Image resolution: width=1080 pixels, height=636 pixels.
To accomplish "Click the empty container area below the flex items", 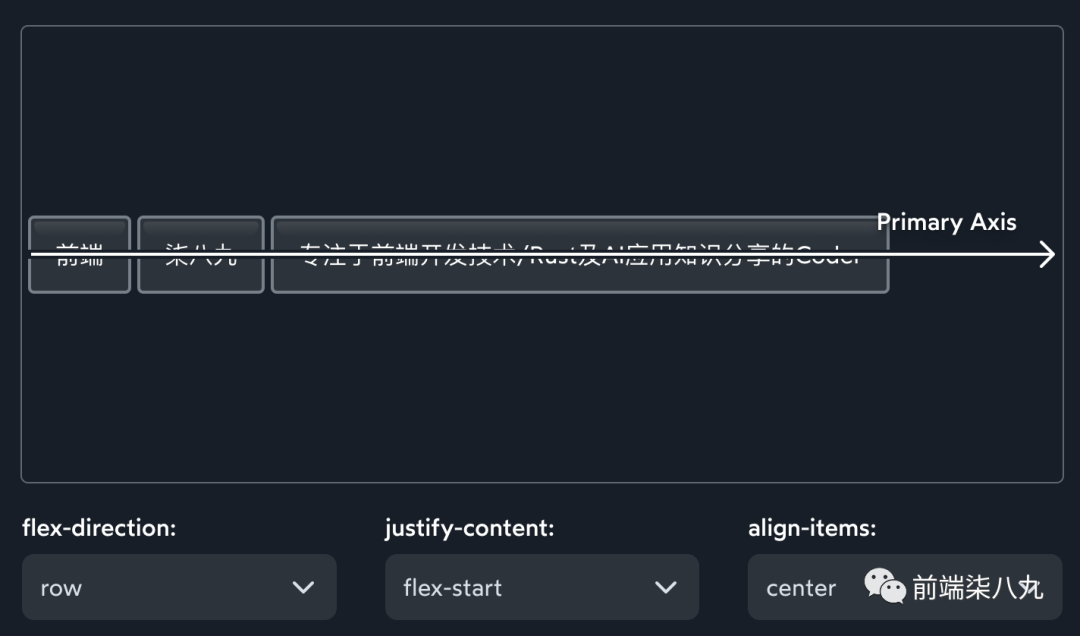I will (x=540, y=390).
